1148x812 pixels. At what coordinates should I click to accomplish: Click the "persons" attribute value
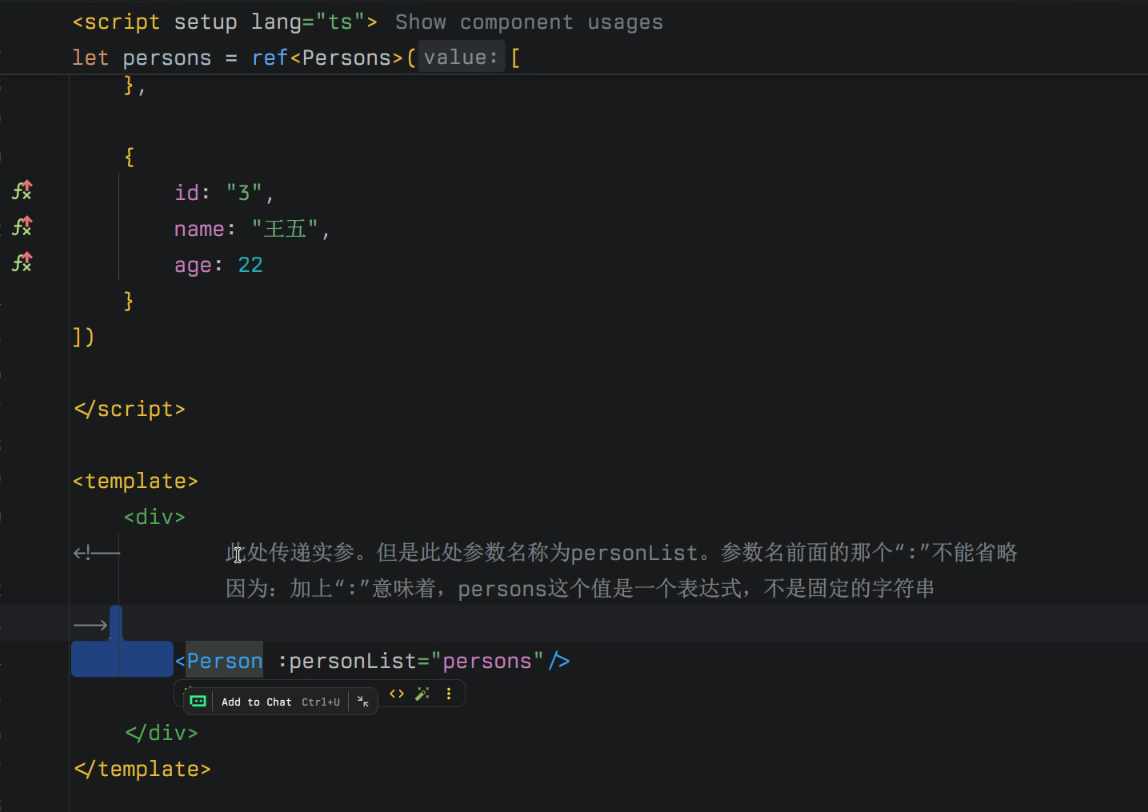pos(487,660)
